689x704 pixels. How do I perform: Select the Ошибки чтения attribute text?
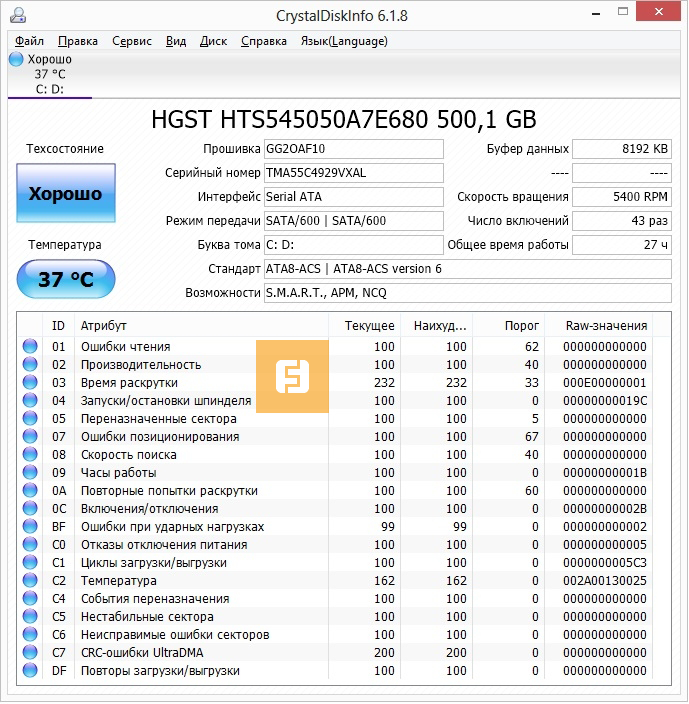126,347
